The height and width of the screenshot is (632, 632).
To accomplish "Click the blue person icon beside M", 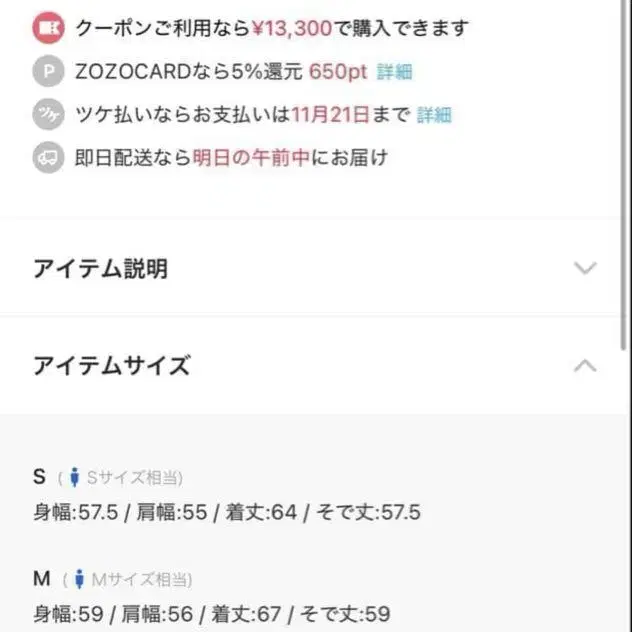I will (79, 579).
